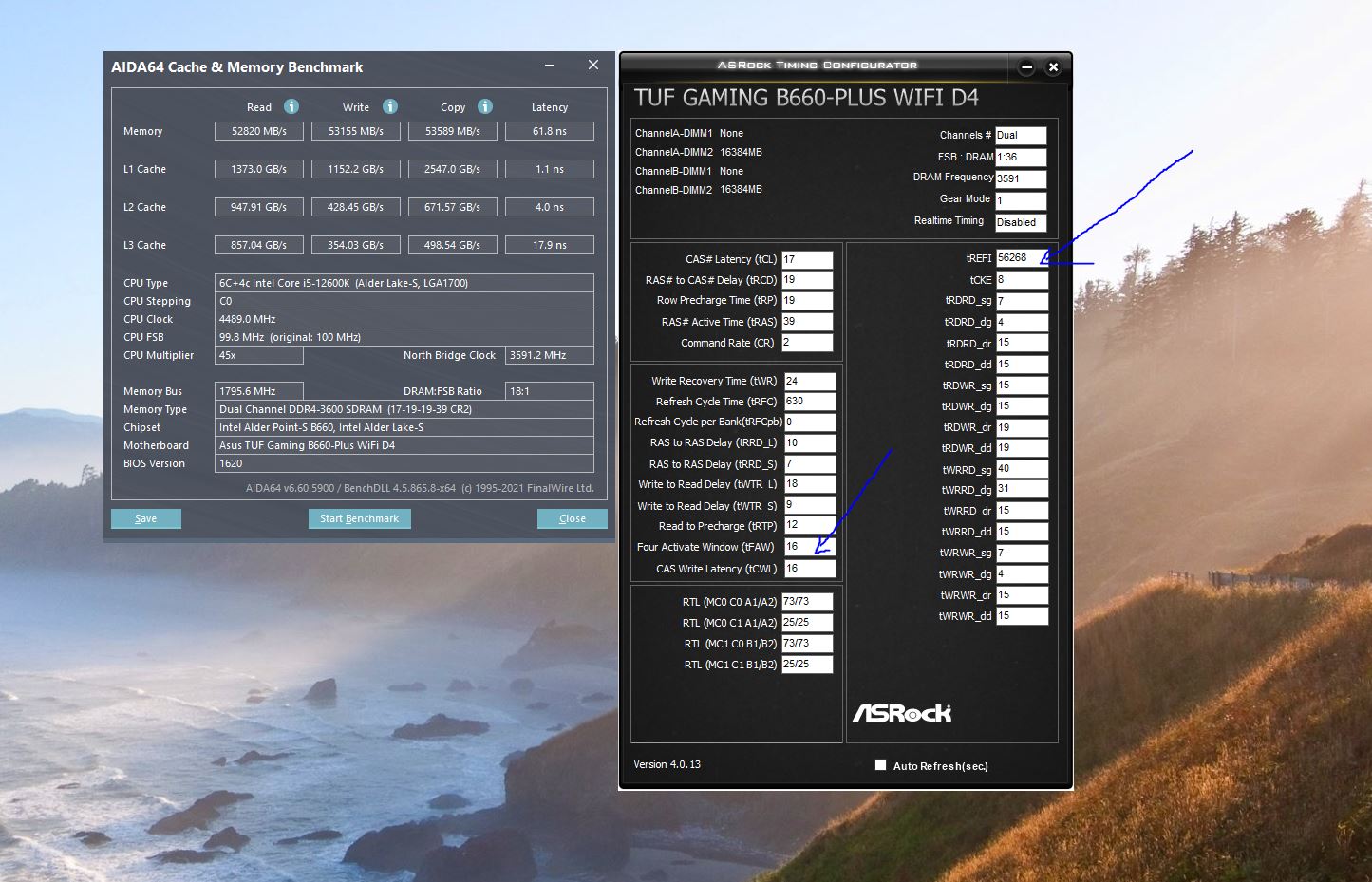This screenshot has width=1372, height=882.
Task: Select the tRDWR_sg field
Action: [1023, 385]
